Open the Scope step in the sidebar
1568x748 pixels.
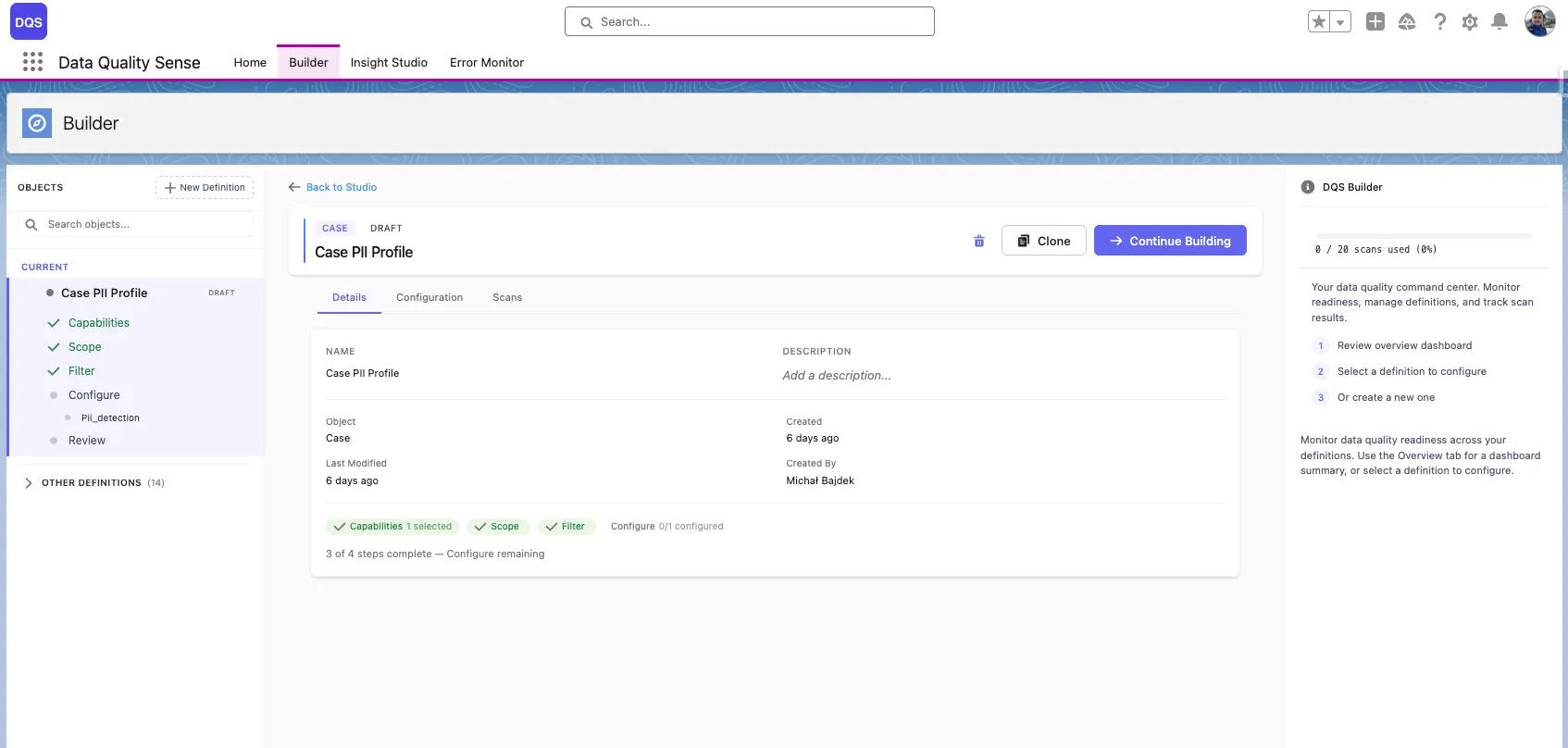click(x=84, y=347)
